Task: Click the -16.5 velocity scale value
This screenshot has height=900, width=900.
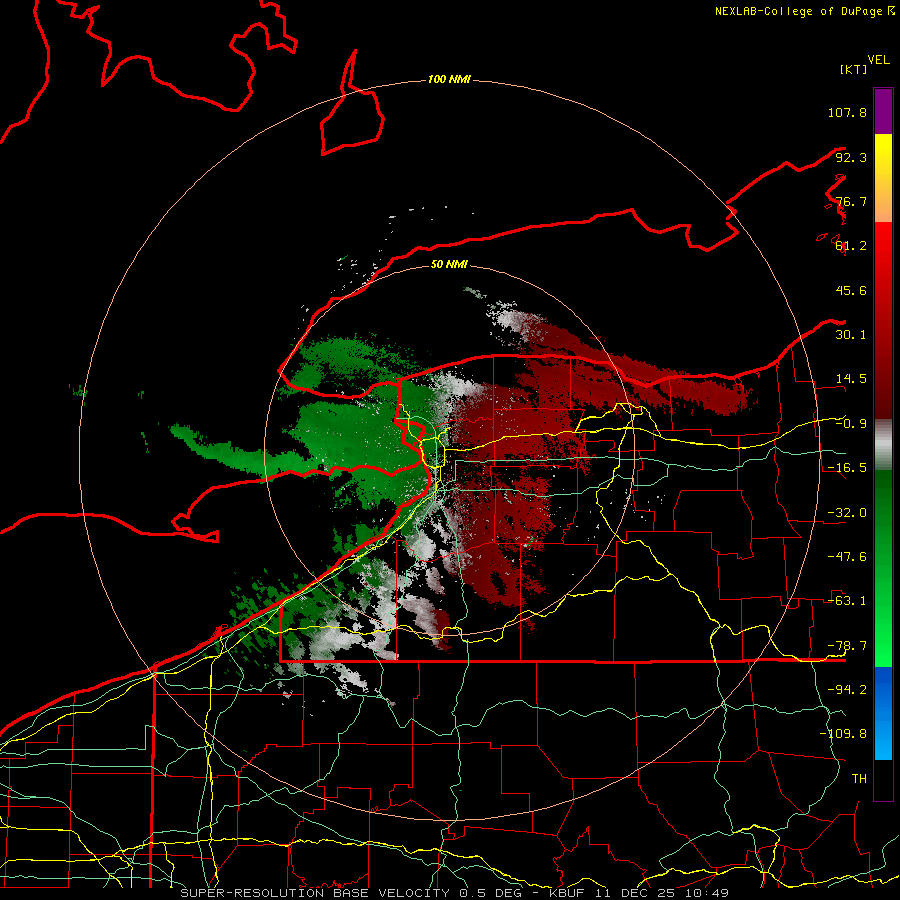Action: click(x=847, y=468)
